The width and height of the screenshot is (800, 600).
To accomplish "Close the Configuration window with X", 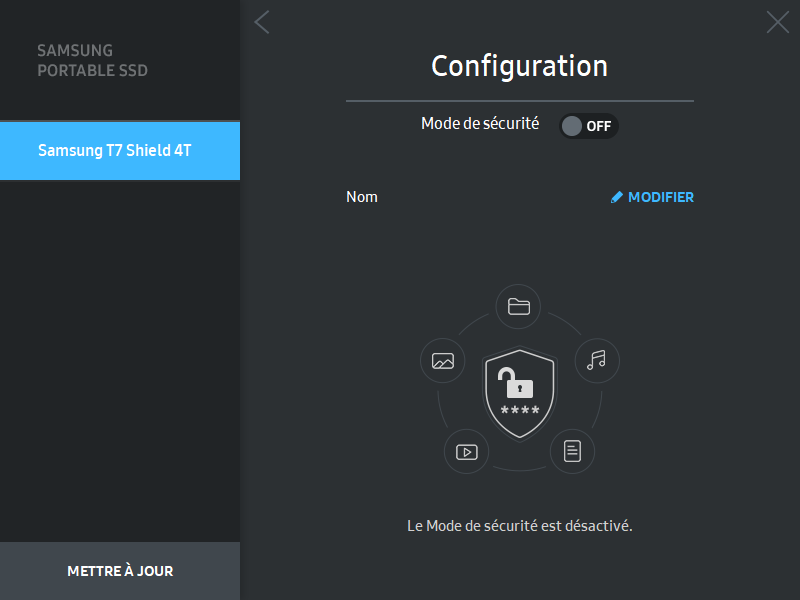I will (778, 22).
